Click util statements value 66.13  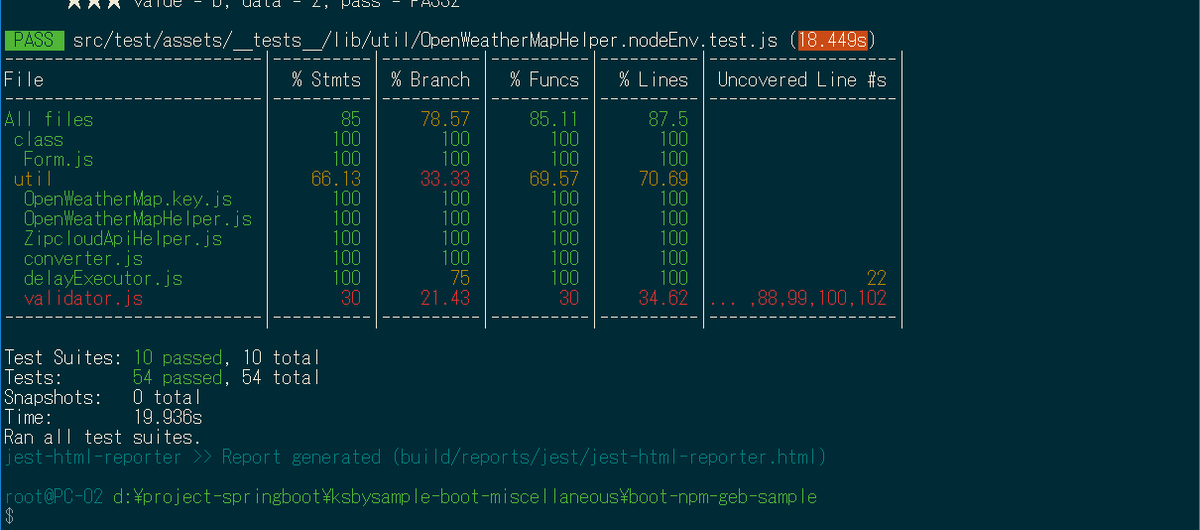[x=336, y=179]
